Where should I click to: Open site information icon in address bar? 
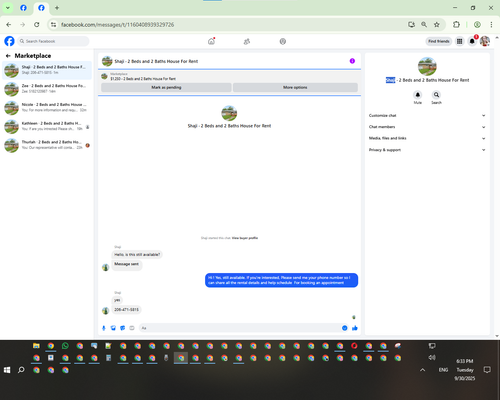(x=53, y=24)
